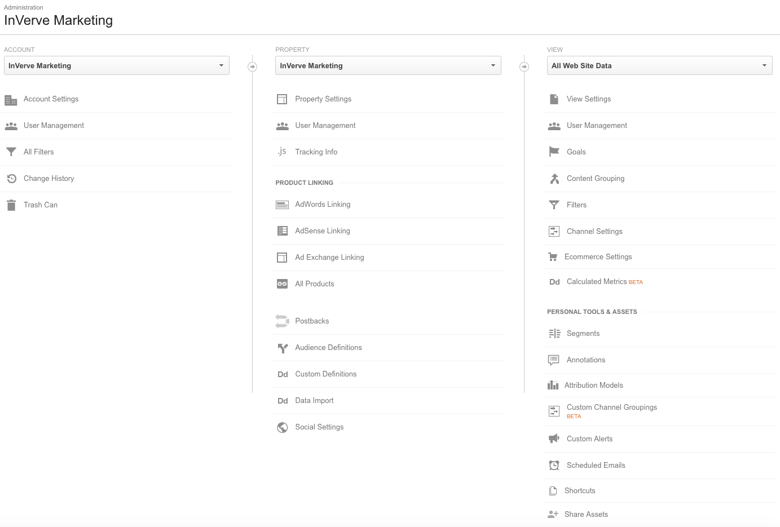780x527 pixels.
Task: Open AdSense Linking text link
Action: tap(322, 231)
